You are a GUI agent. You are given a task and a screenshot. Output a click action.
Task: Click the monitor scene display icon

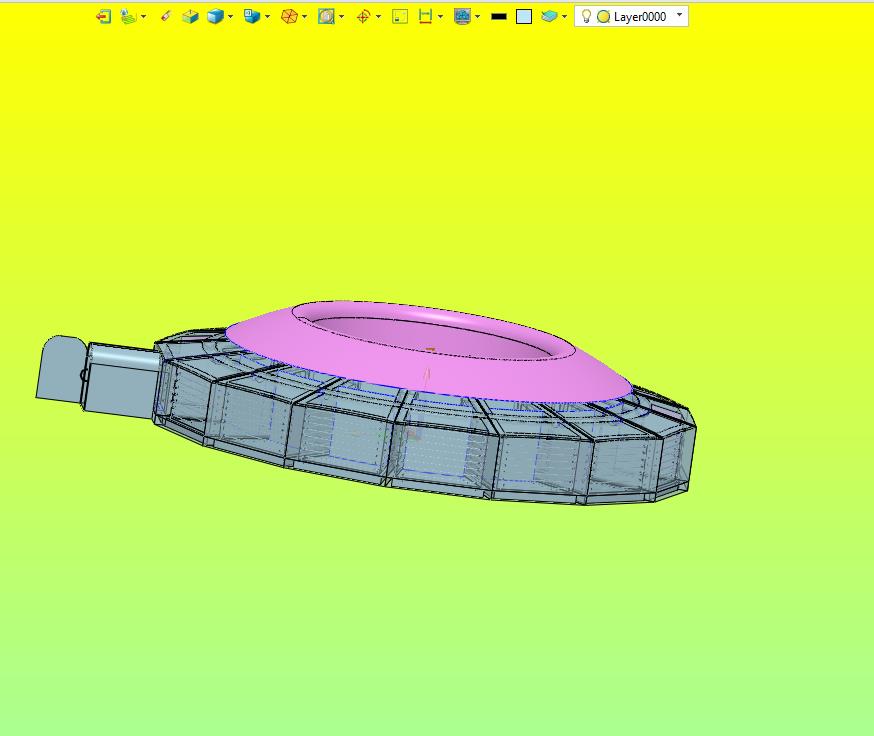click(462, 17)
